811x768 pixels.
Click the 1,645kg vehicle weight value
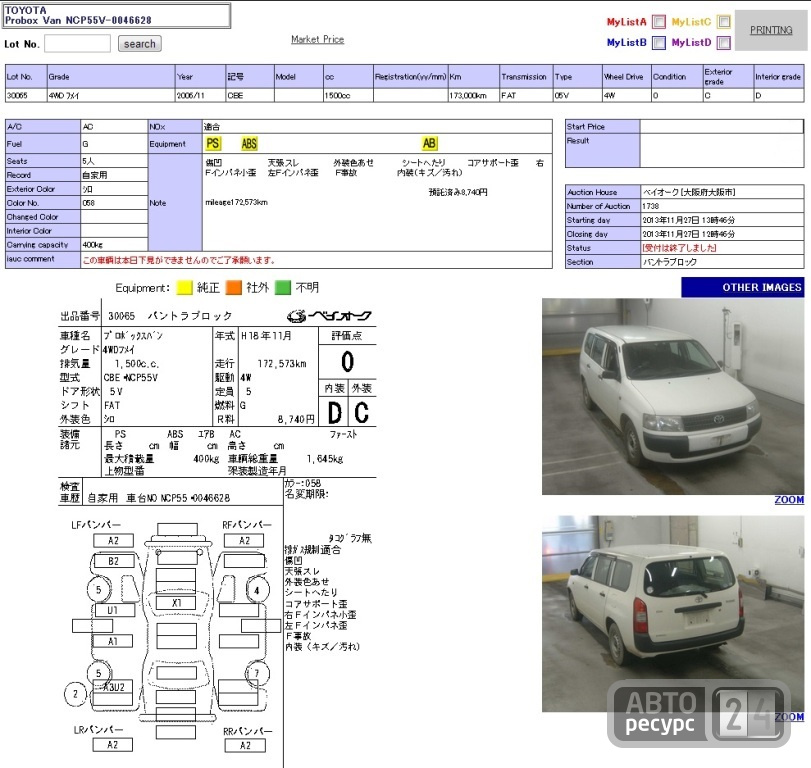[324, 459]
